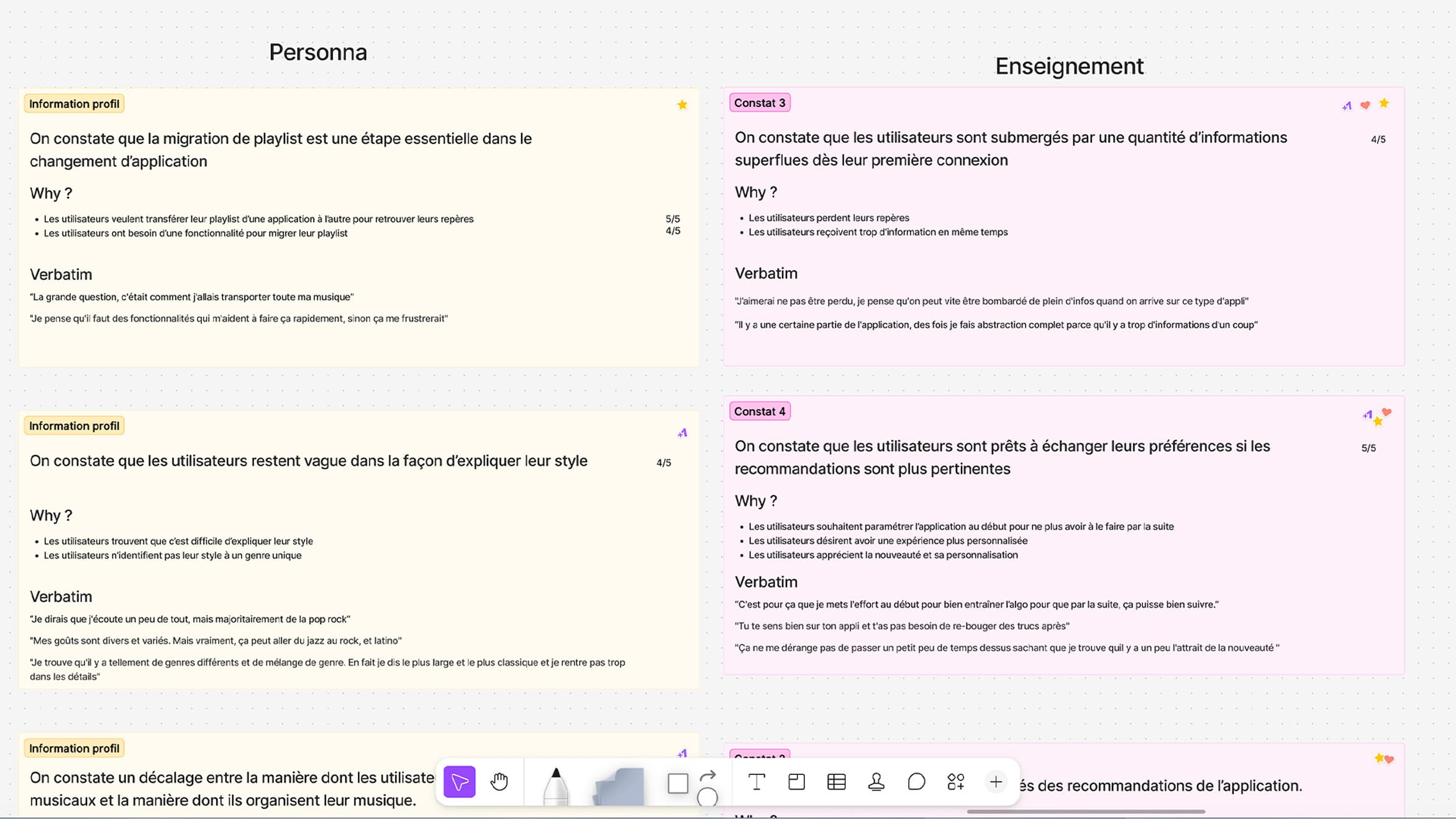Click bullet 'n'identifient pas leur style à un genre unique'
The width and height of the screenshot is (1456, 819).
173,556
